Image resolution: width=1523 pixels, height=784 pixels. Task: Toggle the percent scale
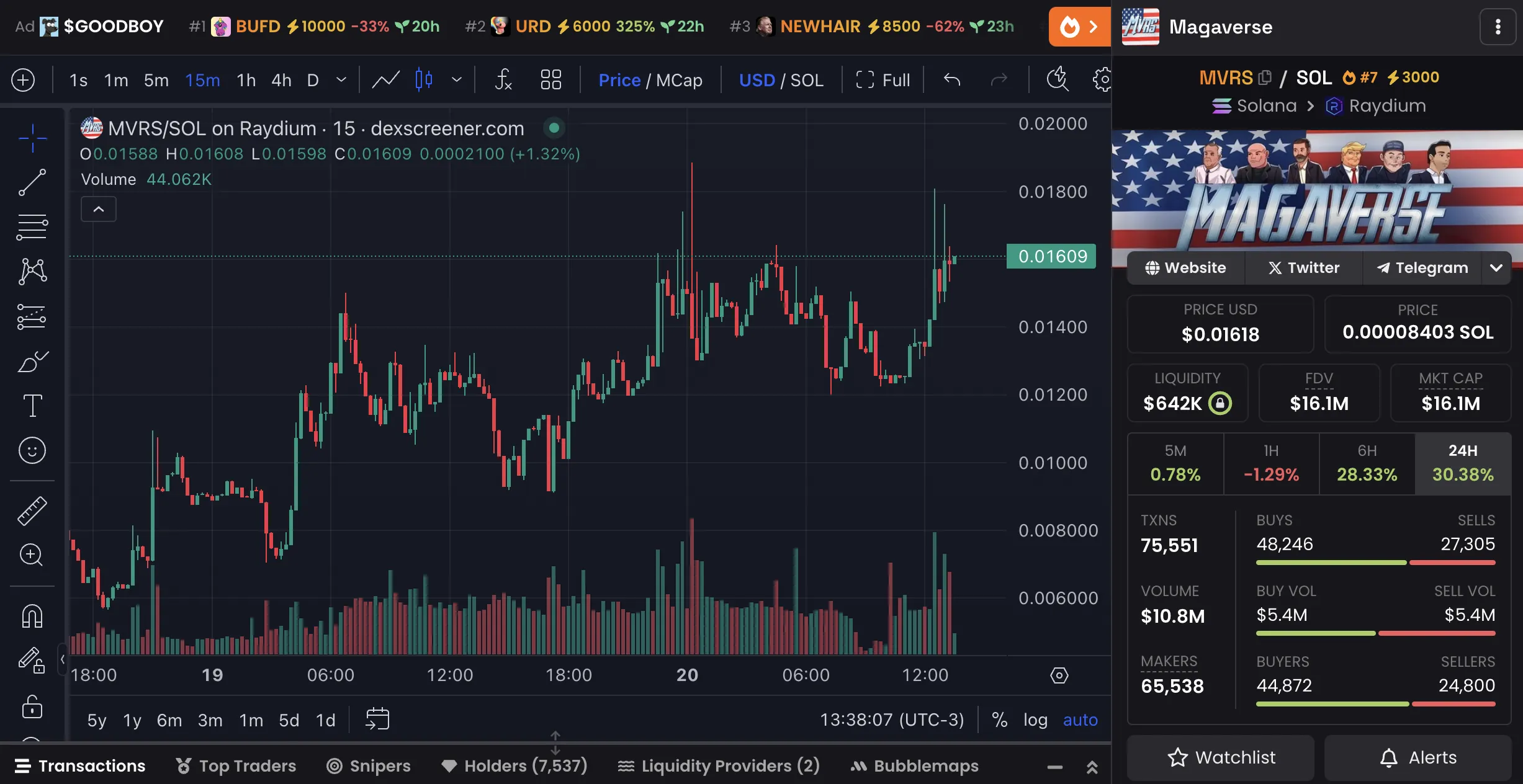[x=999, y=720]
